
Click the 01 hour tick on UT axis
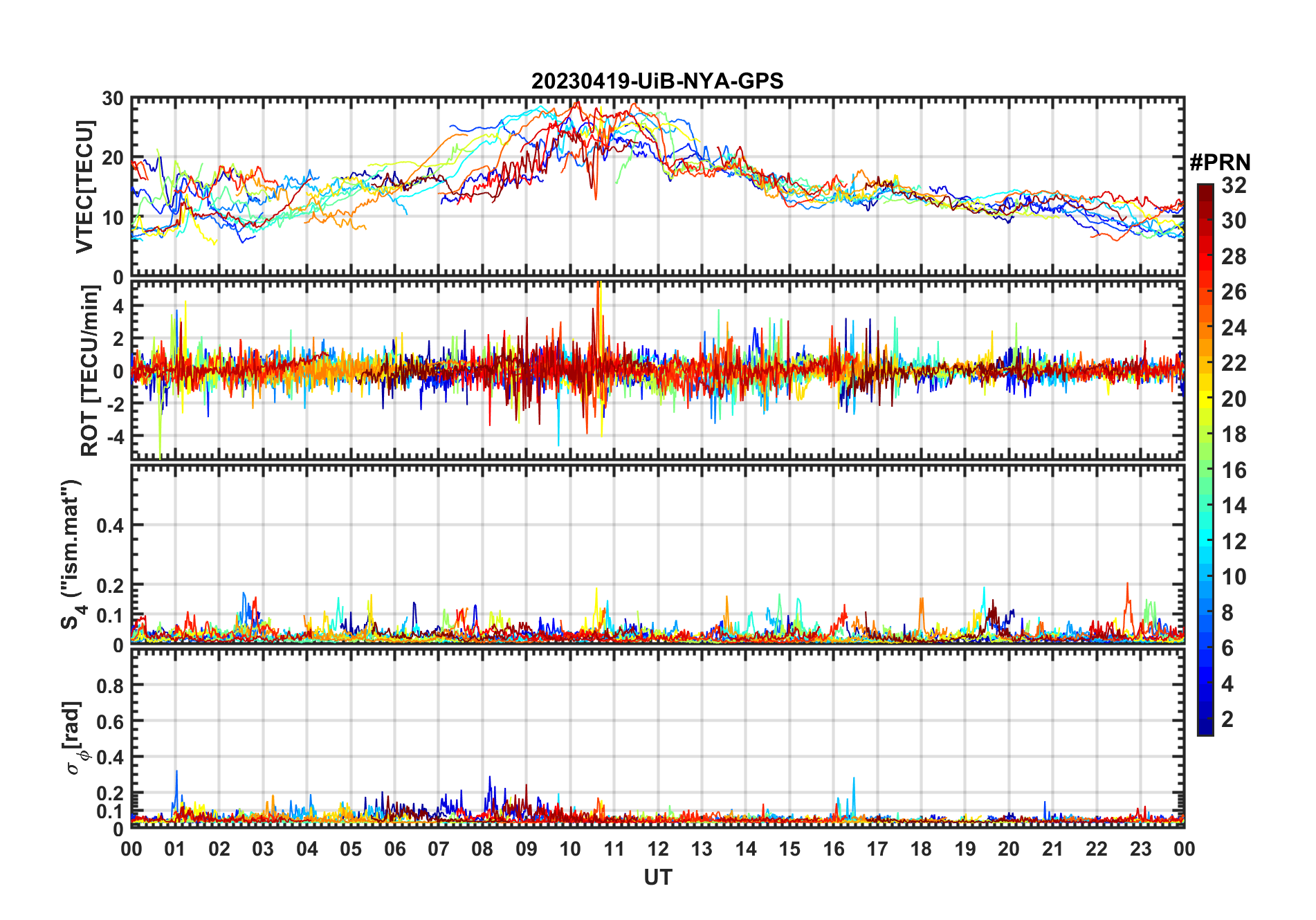click(176, 849)
